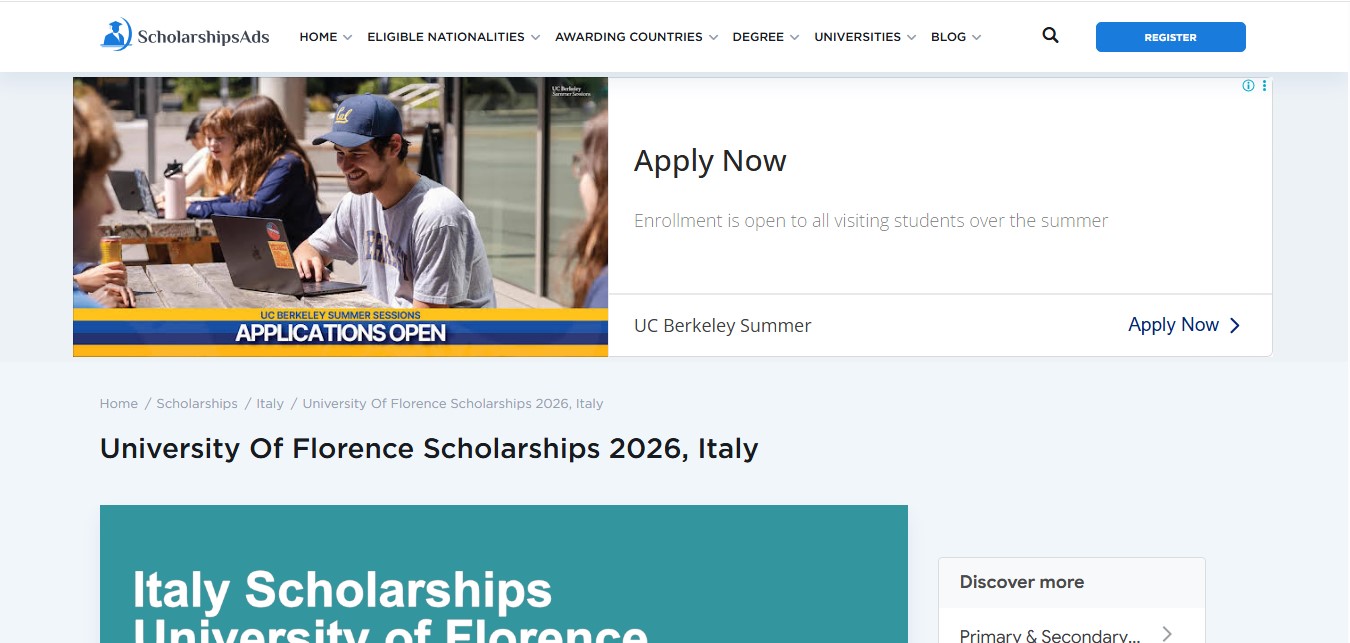Click the chevron next to Primary & Secondary
1350x643 pixels.
(1166, 632)
